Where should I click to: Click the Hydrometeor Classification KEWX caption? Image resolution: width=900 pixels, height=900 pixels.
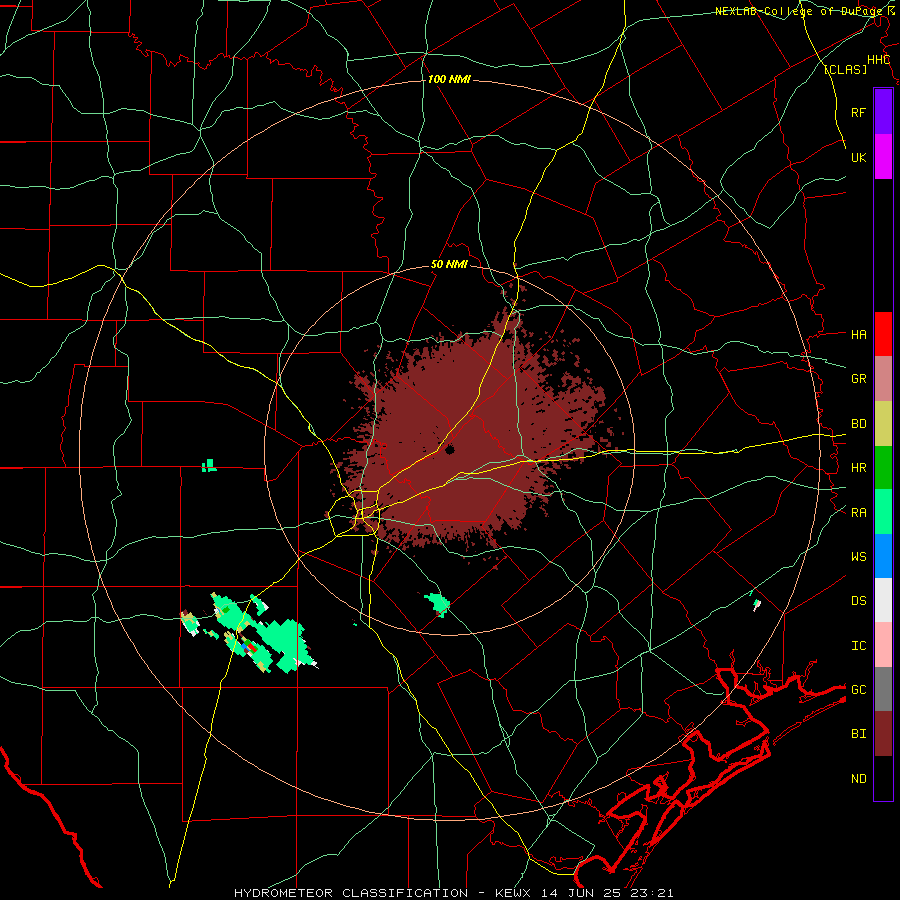[453, 893]
